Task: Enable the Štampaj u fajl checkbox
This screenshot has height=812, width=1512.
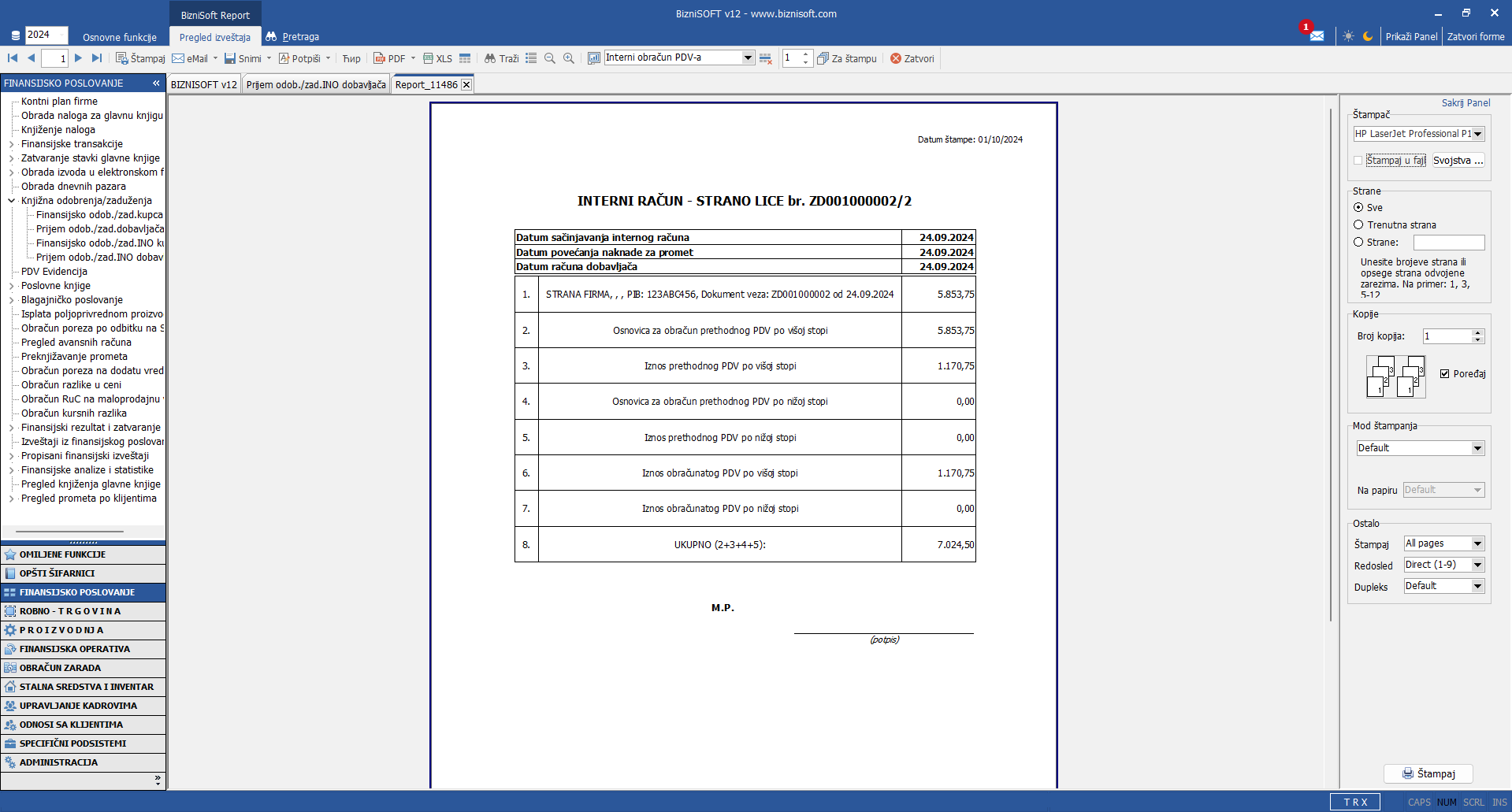Action: click(x=1358, y=161)
